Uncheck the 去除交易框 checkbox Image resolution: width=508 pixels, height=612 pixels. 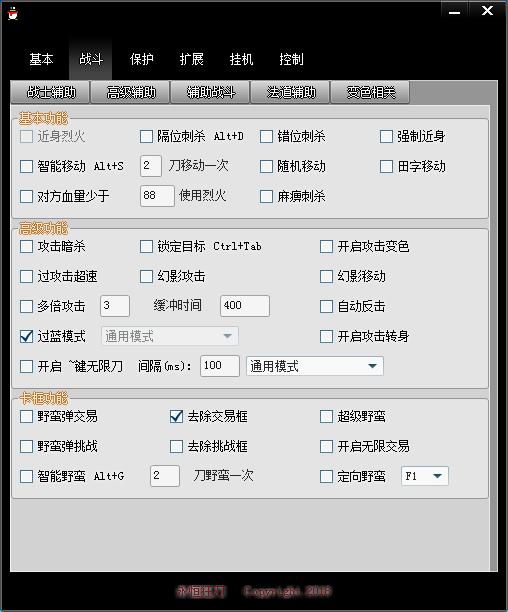point(176,416)
